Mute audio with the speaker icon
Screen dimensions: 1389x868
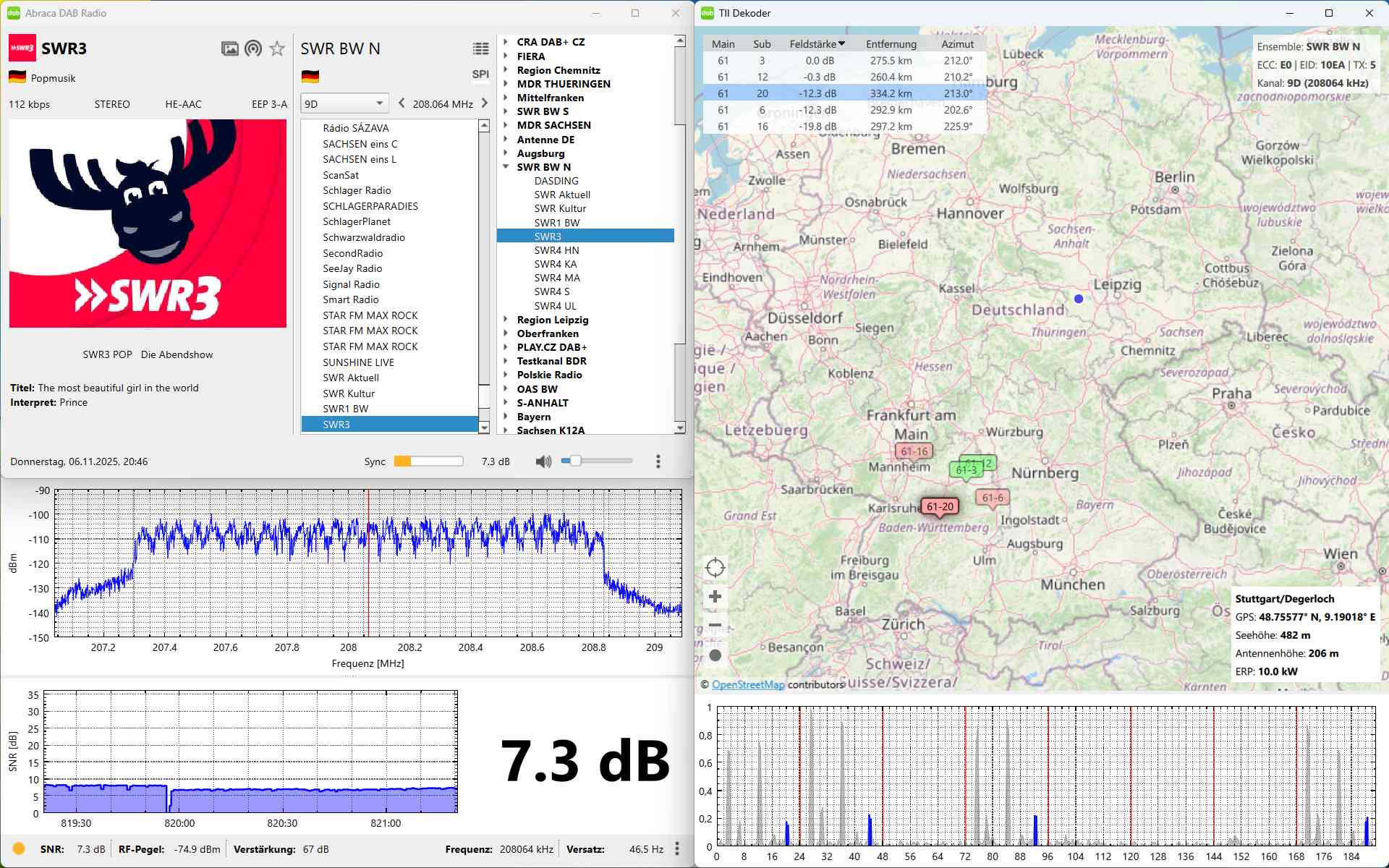pyautogui.click(x=543, y=461)
